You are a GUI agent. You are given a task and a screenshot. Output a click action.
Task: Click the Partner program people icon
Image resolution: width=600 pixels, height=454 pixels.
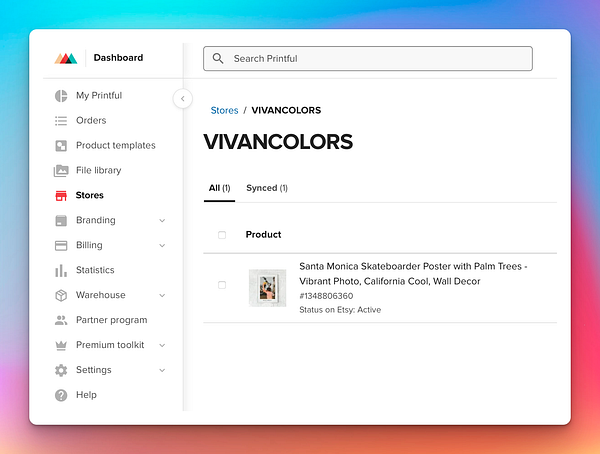click(61, 320)
